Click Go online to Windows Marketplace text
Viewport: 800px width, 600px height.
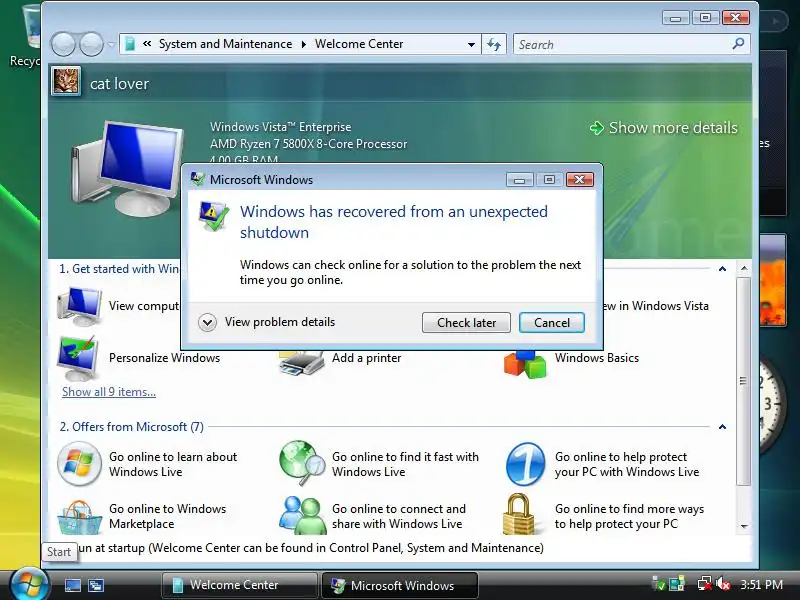pyautogui.click(x=167, y=516)
